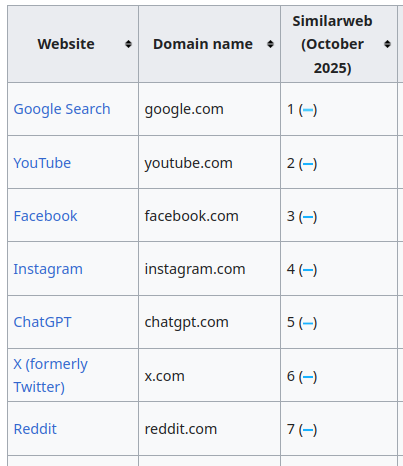The height and width of the screenshot is (466, 403).
Task: Open the X (formerly Twitter) link
Action: (51, 375)
